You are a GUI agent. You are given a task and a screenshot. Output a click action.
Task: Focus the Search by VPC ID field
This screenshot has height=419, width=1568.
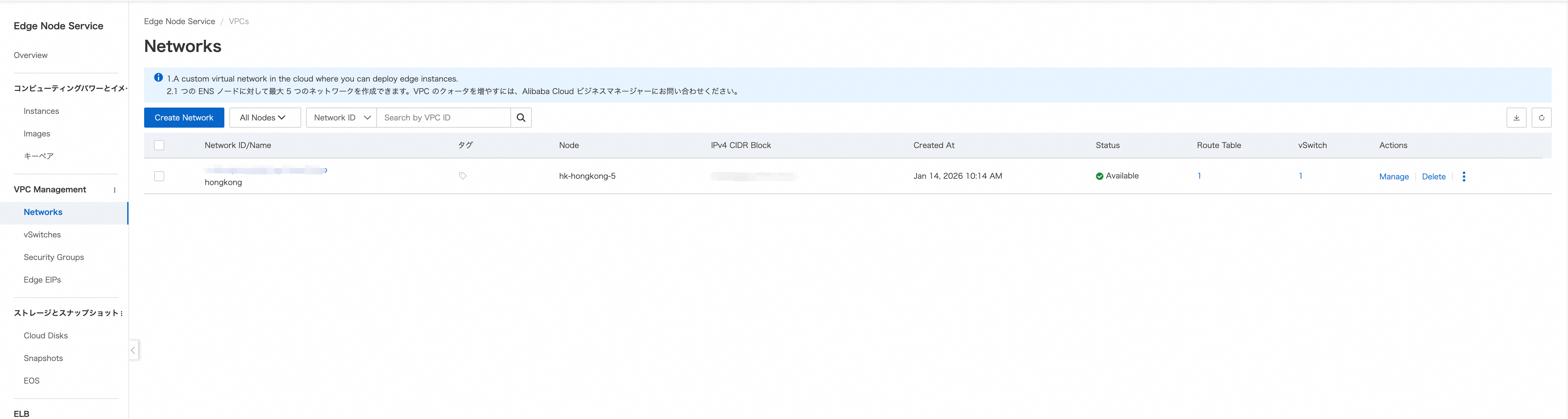click(443, 118)
